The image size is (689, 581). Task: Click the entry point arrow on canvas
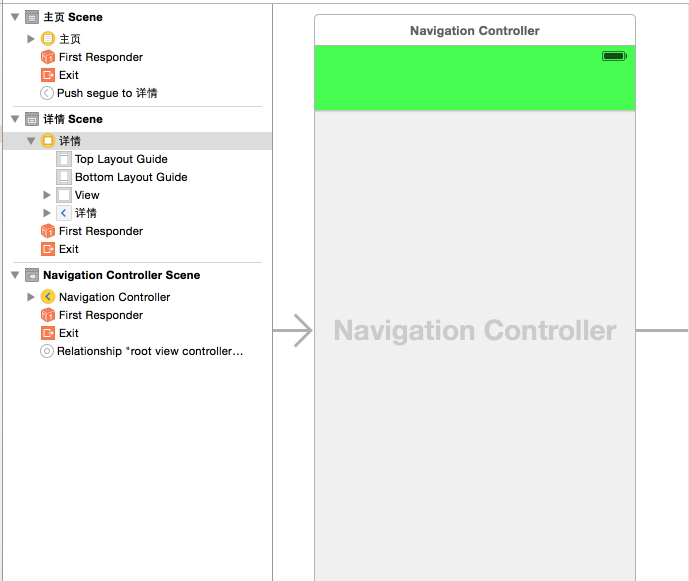293,331
